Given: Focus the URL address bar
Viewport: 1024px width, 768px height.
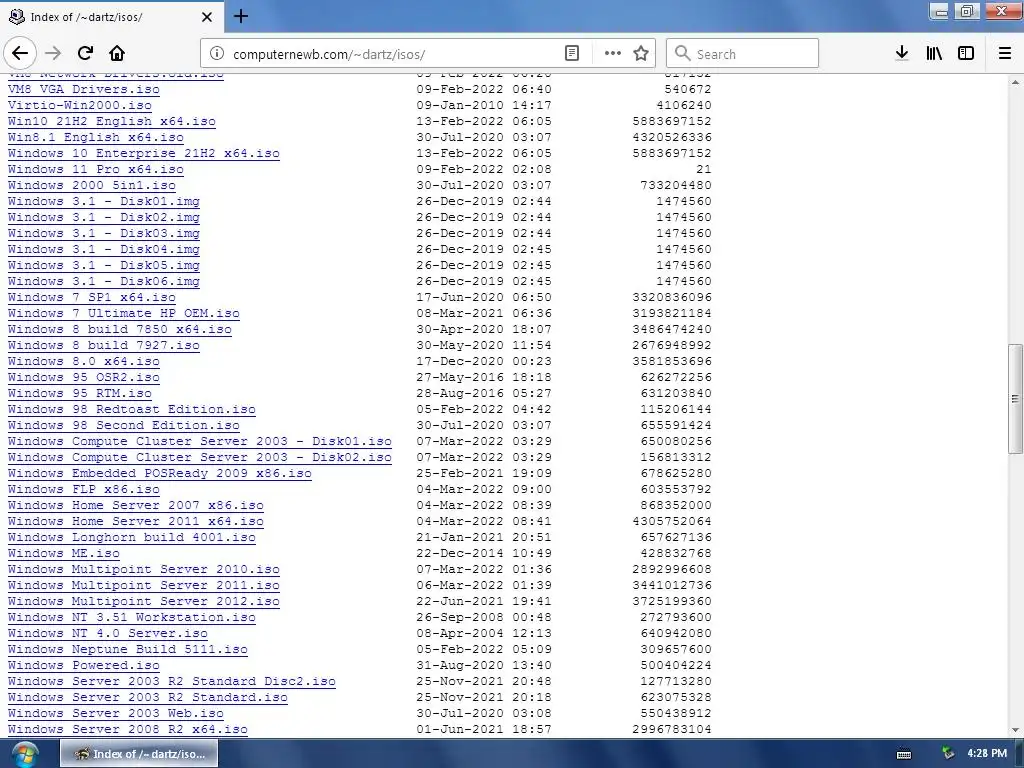Looking at the screenshot, I should 392,54.
